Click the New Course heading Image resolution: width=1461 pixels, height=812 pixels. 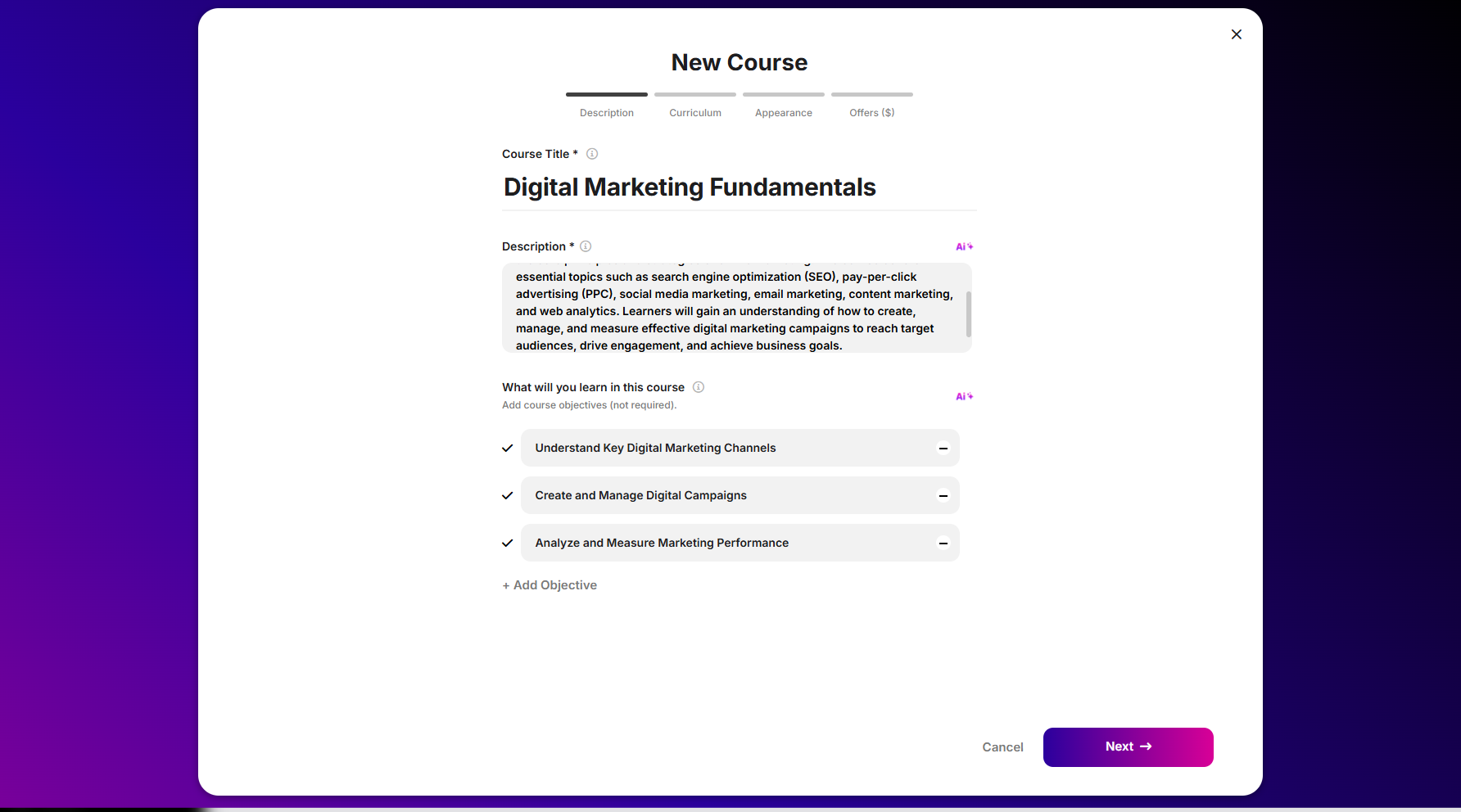[x=740, y=62]
